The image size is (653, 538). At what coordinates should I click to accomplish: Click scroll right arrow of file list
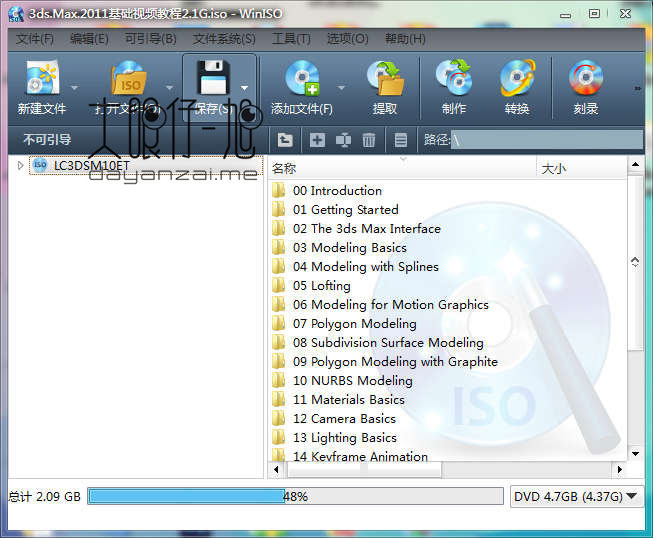point(619,469)
